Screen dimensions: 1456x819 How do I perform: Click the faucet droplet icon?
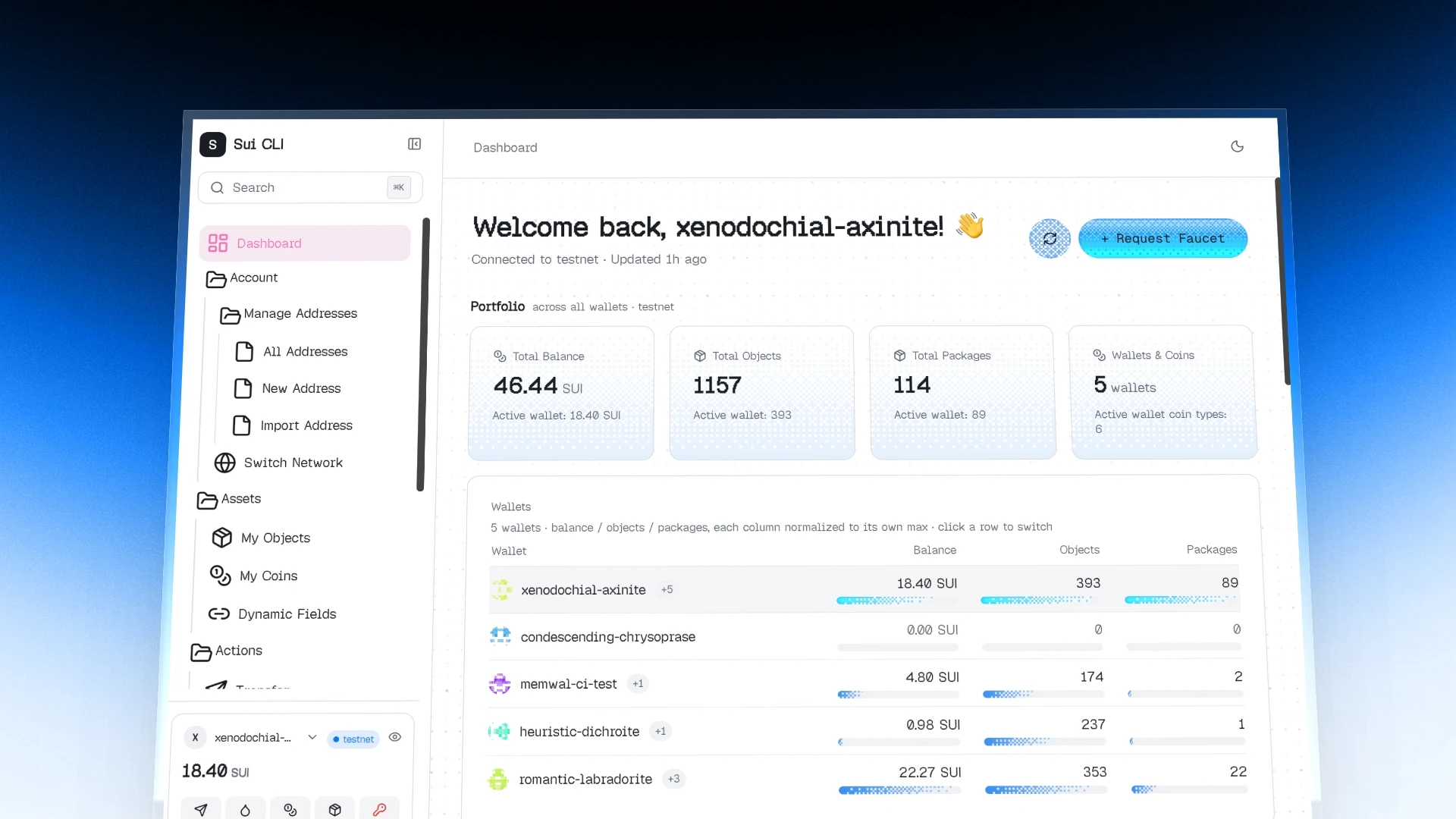click(246, 810)
